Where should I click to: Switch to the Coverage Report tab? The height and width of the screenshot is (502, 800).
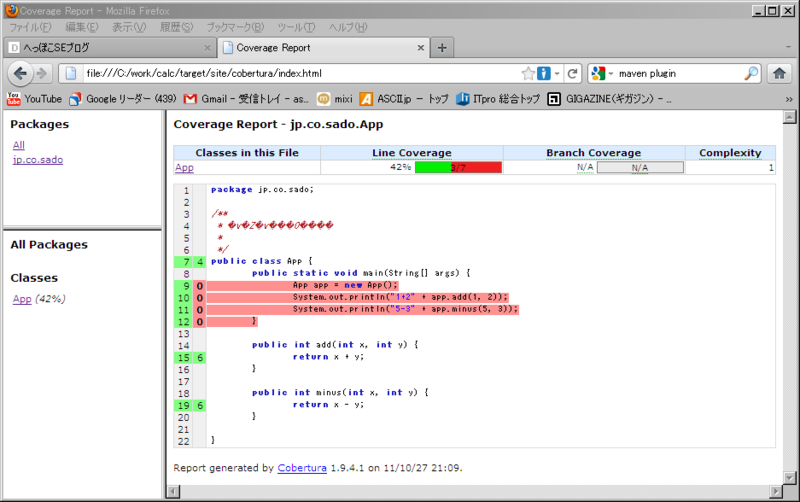[x=324, y=48]
